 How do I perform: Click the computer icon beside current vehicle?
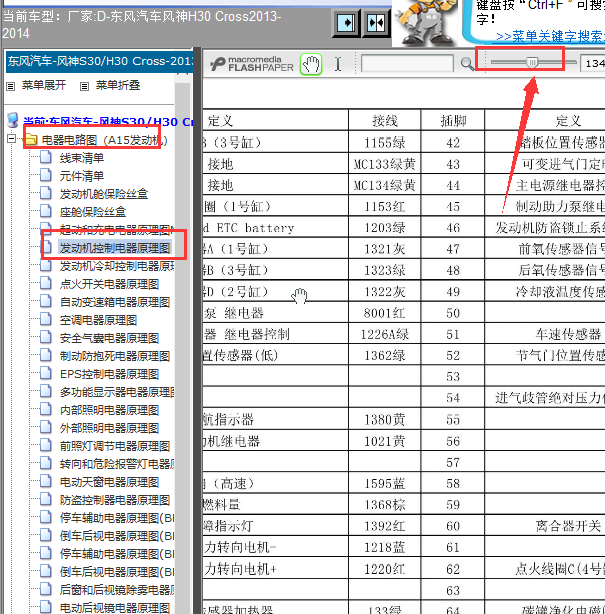[x=13, y=120]
